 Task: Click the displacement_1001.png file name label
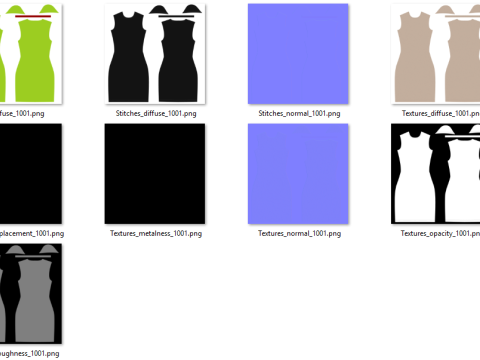32,233
